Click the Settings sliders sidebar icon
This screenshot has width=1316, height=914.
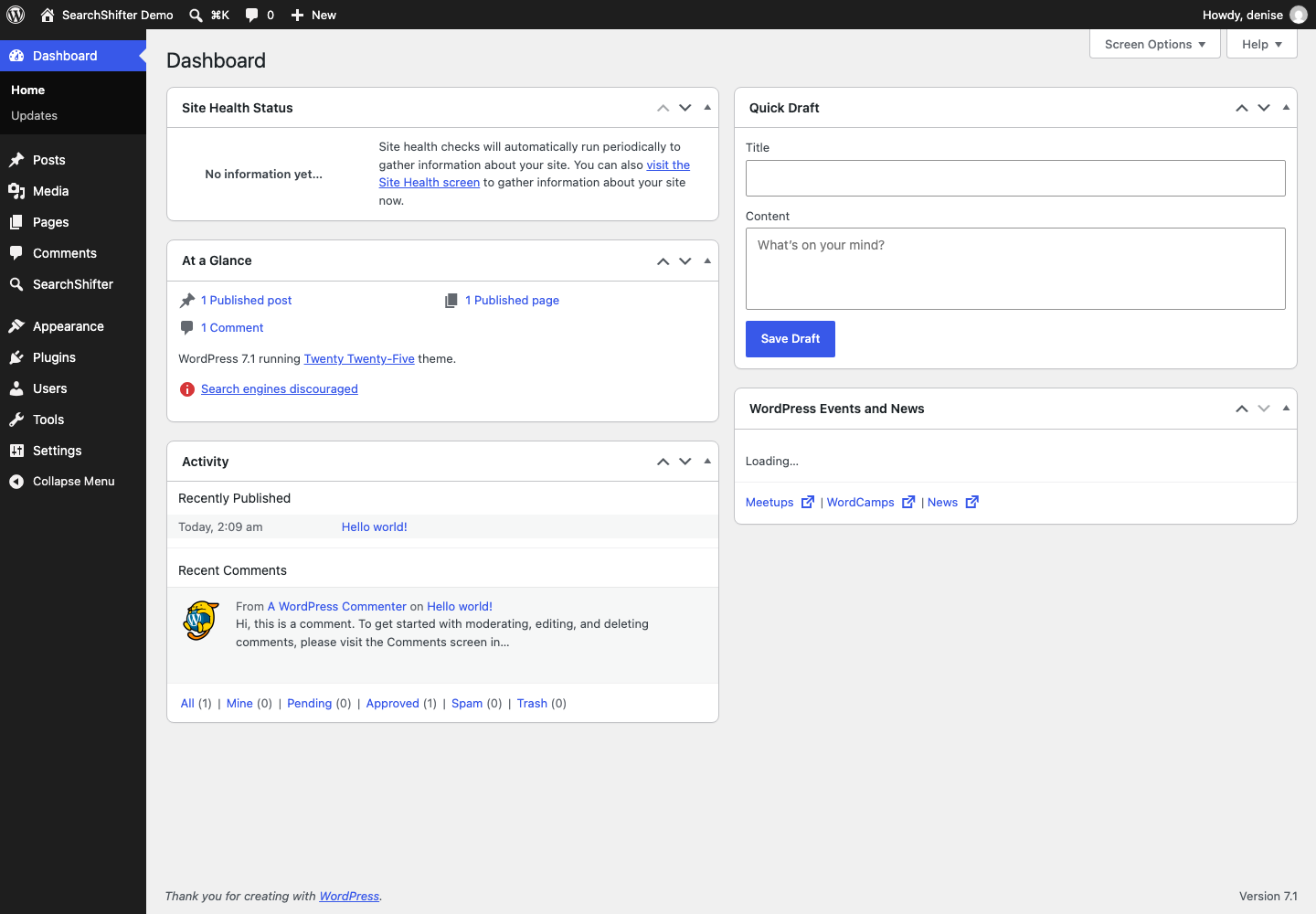pyautogui.click(x=16, y=451)
